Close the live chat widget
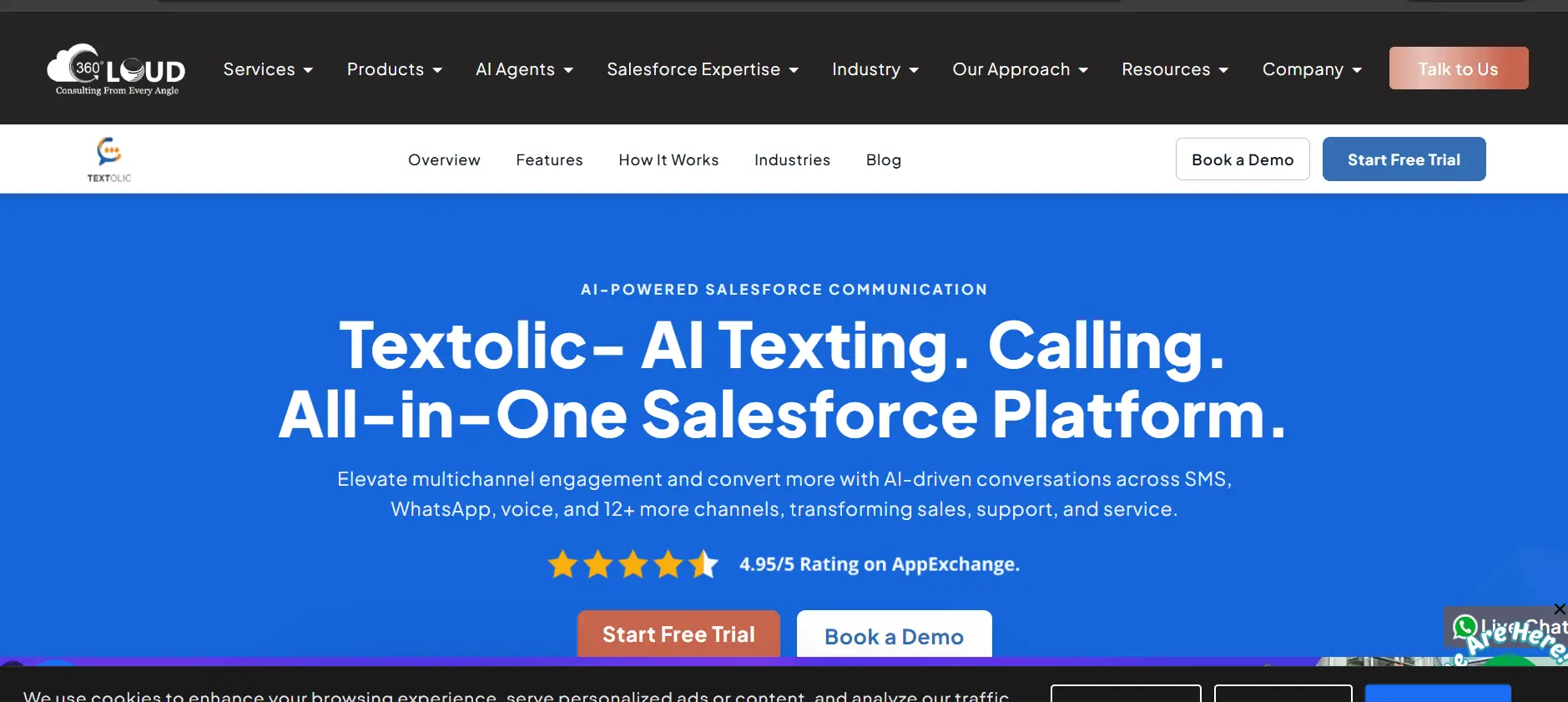 pos(1560,609)
